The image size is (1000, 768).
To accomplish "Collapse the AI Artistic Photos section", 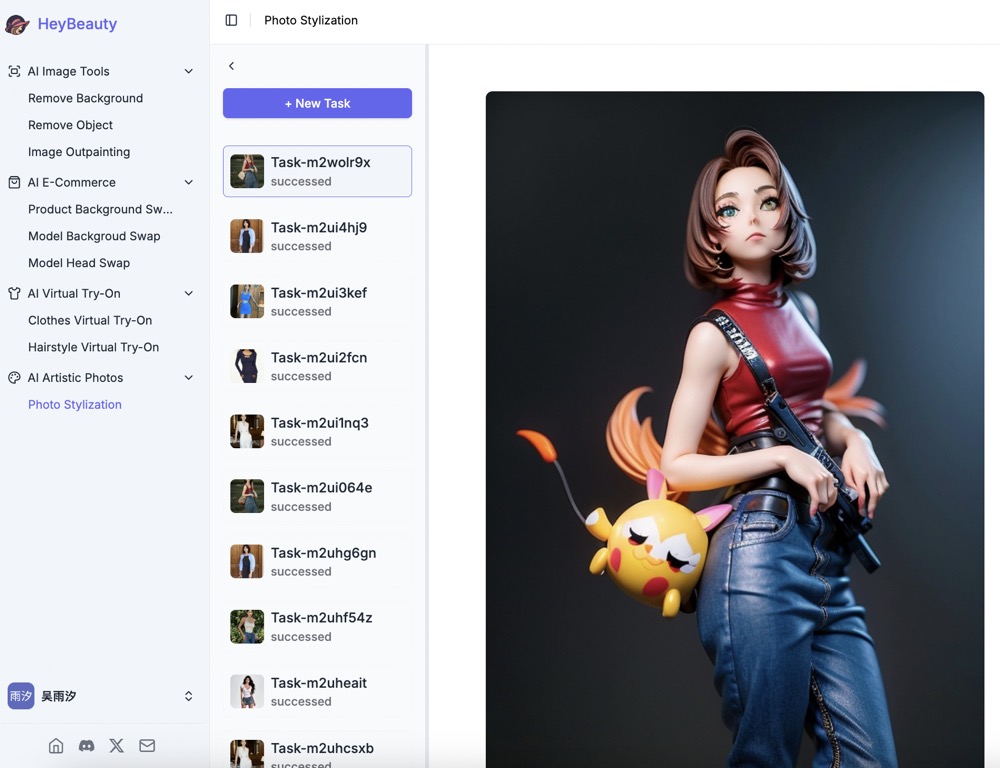I will click(x=189, y=378).
